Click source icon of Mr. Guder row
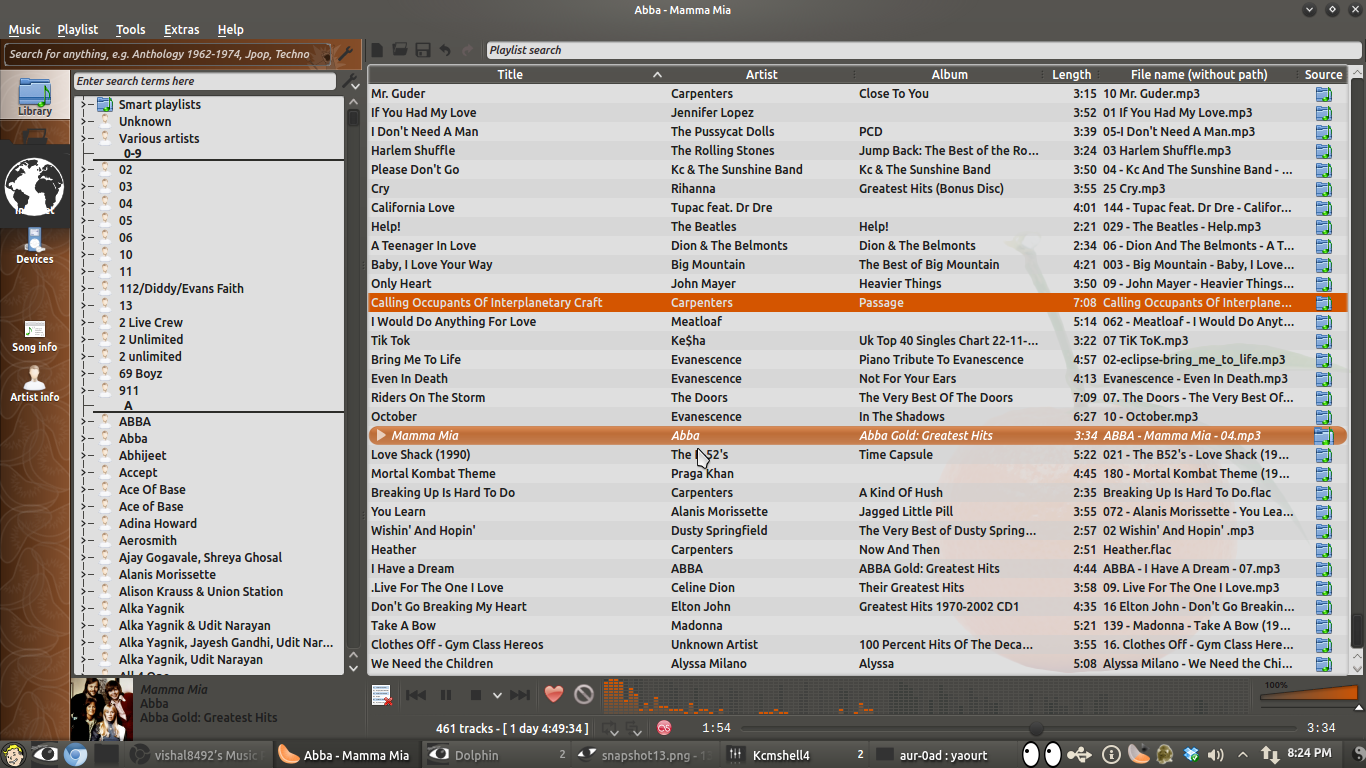The image size is (1366, 768). (1323, 94)
